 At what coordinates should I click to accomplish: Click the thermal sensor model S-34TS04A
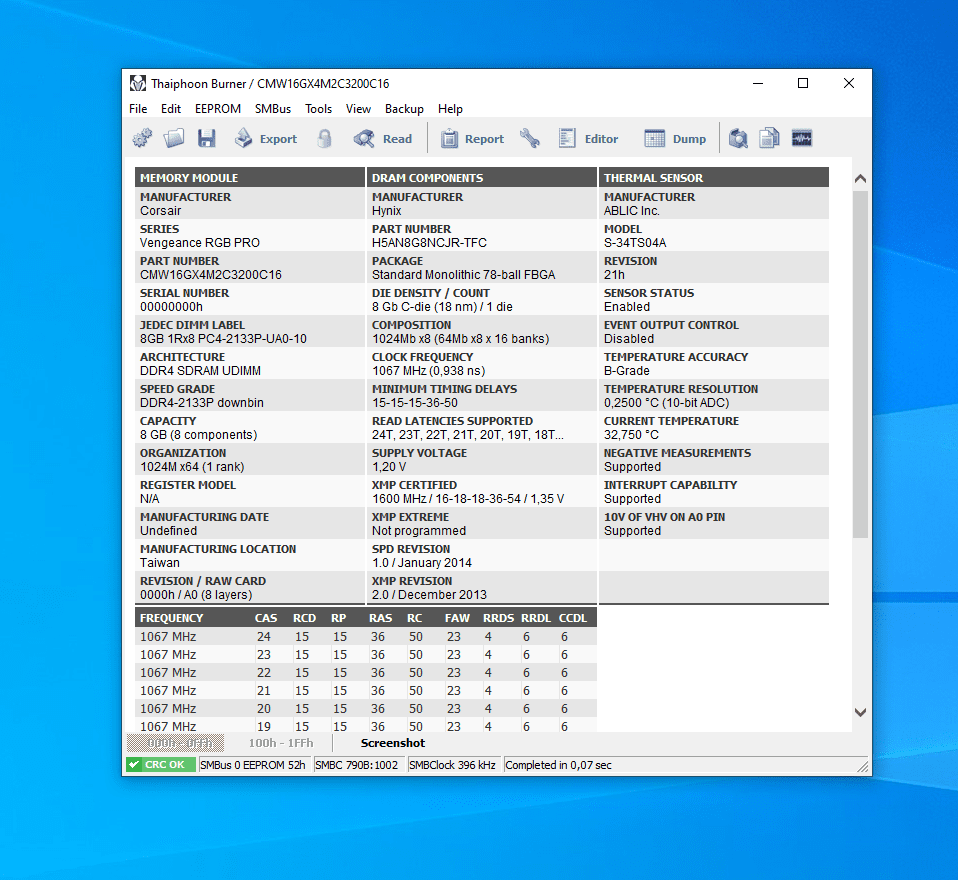point(635,243)
